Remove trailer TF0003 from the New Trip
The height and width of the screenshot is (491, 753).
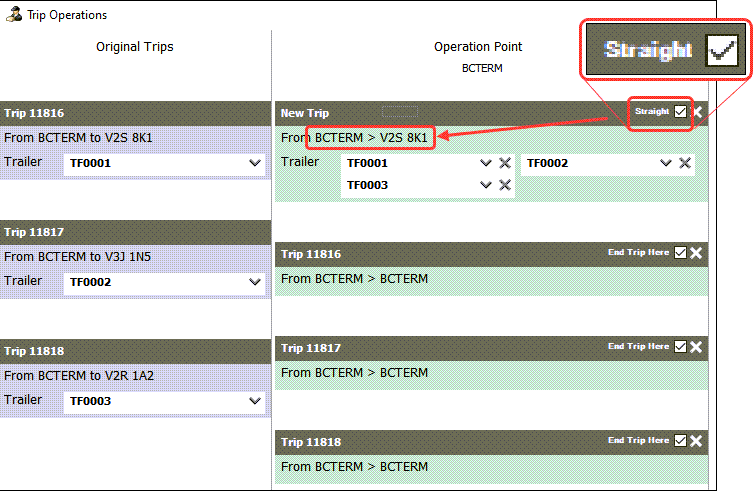point(505,185)
